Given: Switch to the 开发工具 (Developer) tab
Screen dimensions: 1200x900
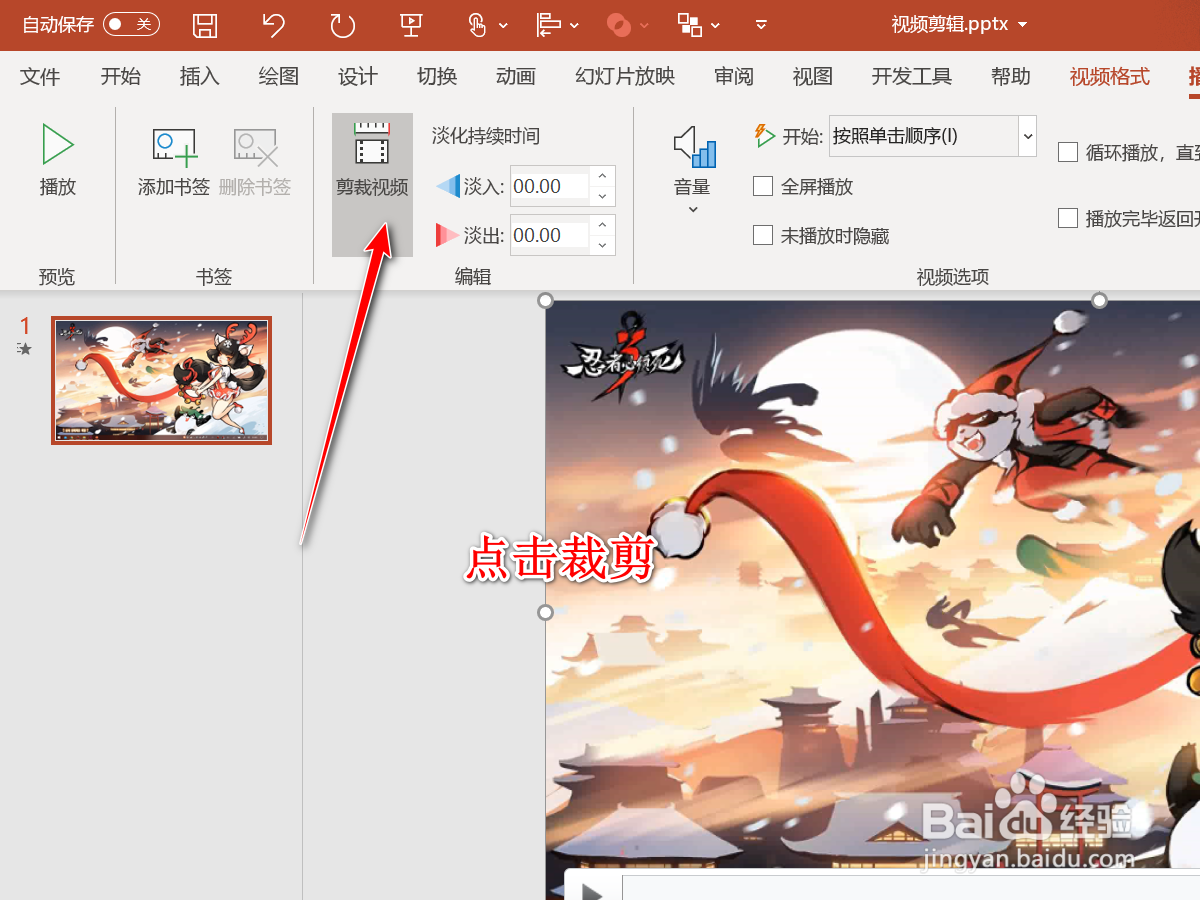Looking at the screenshot, I should pos(911,77).
